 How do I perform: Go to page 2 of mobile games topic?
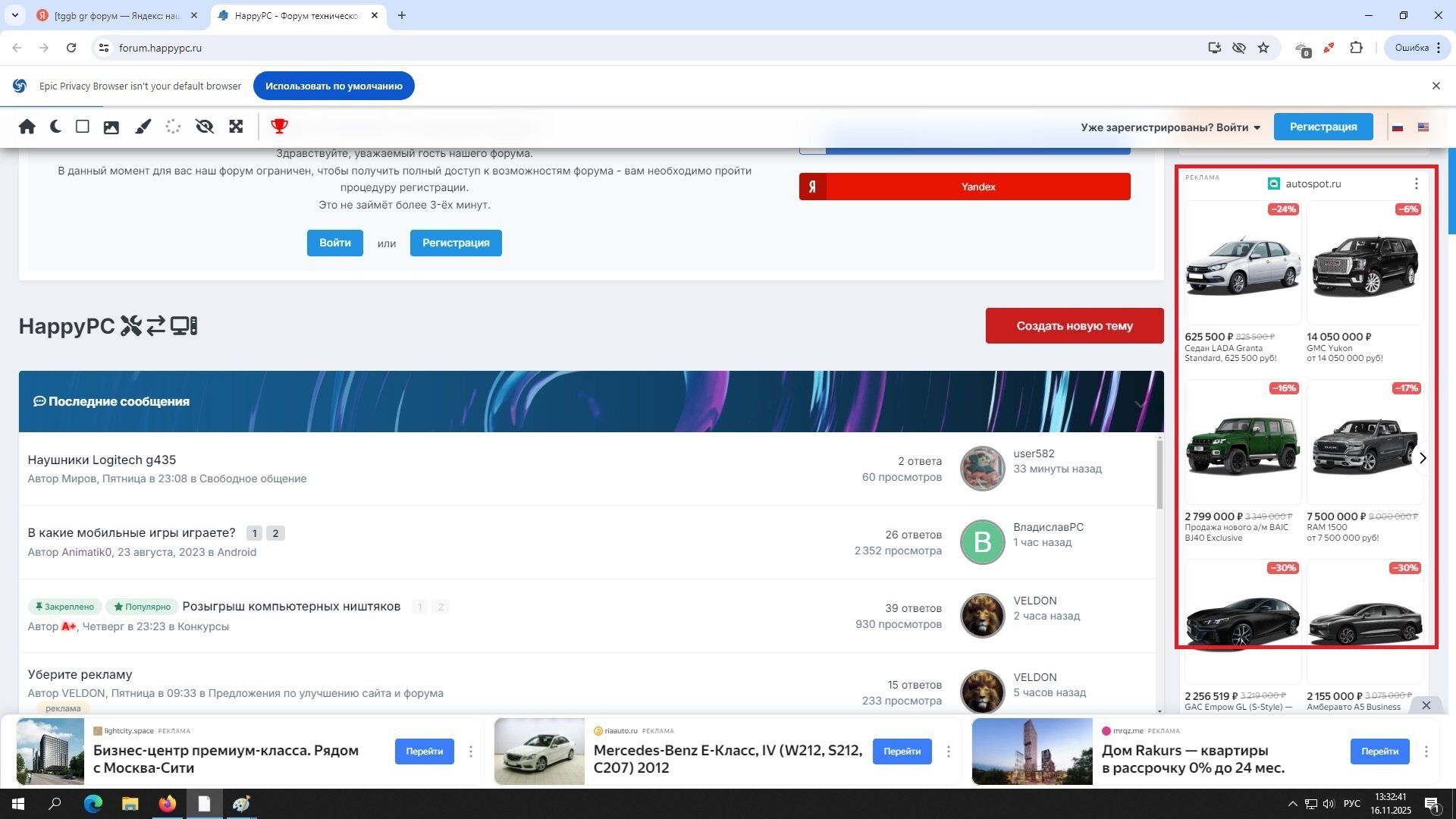[275, 533]
